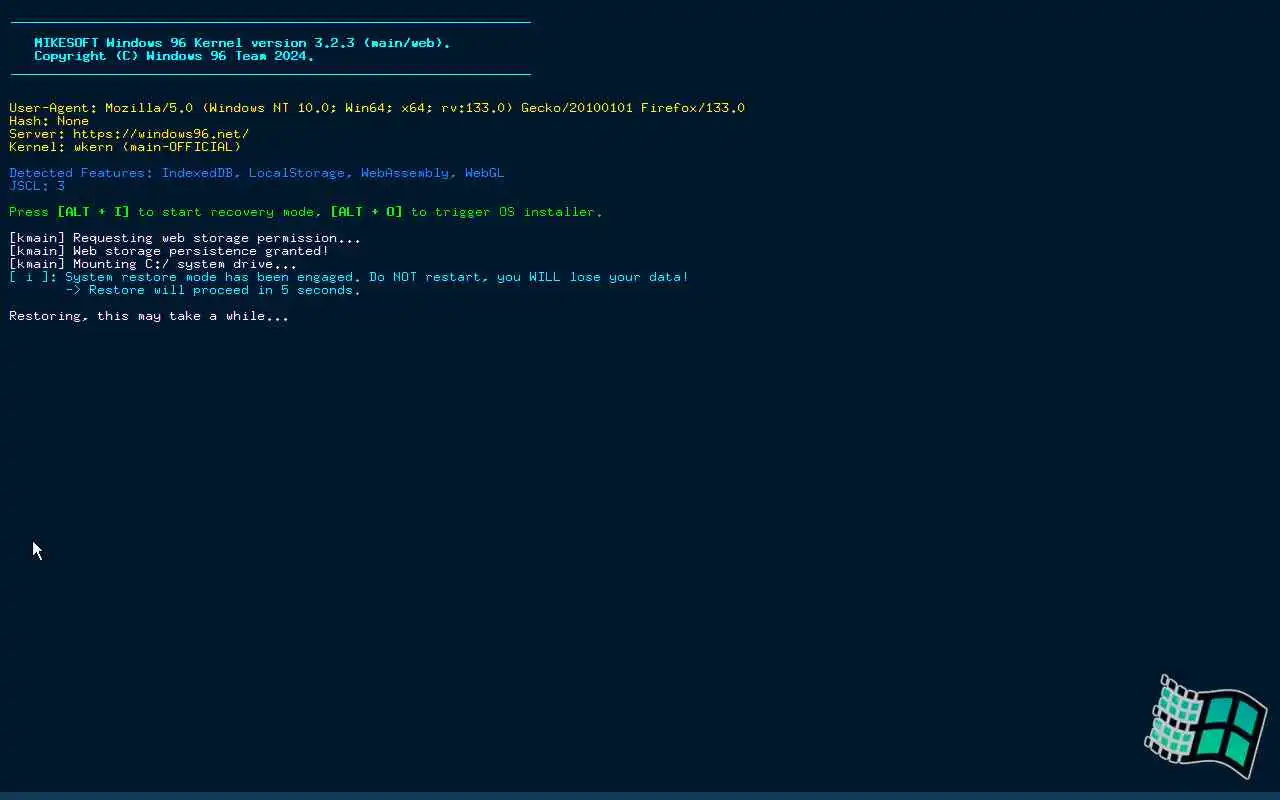Click the 'Detected Features' line
The image size is (1280, 800).
click(256, 173)
